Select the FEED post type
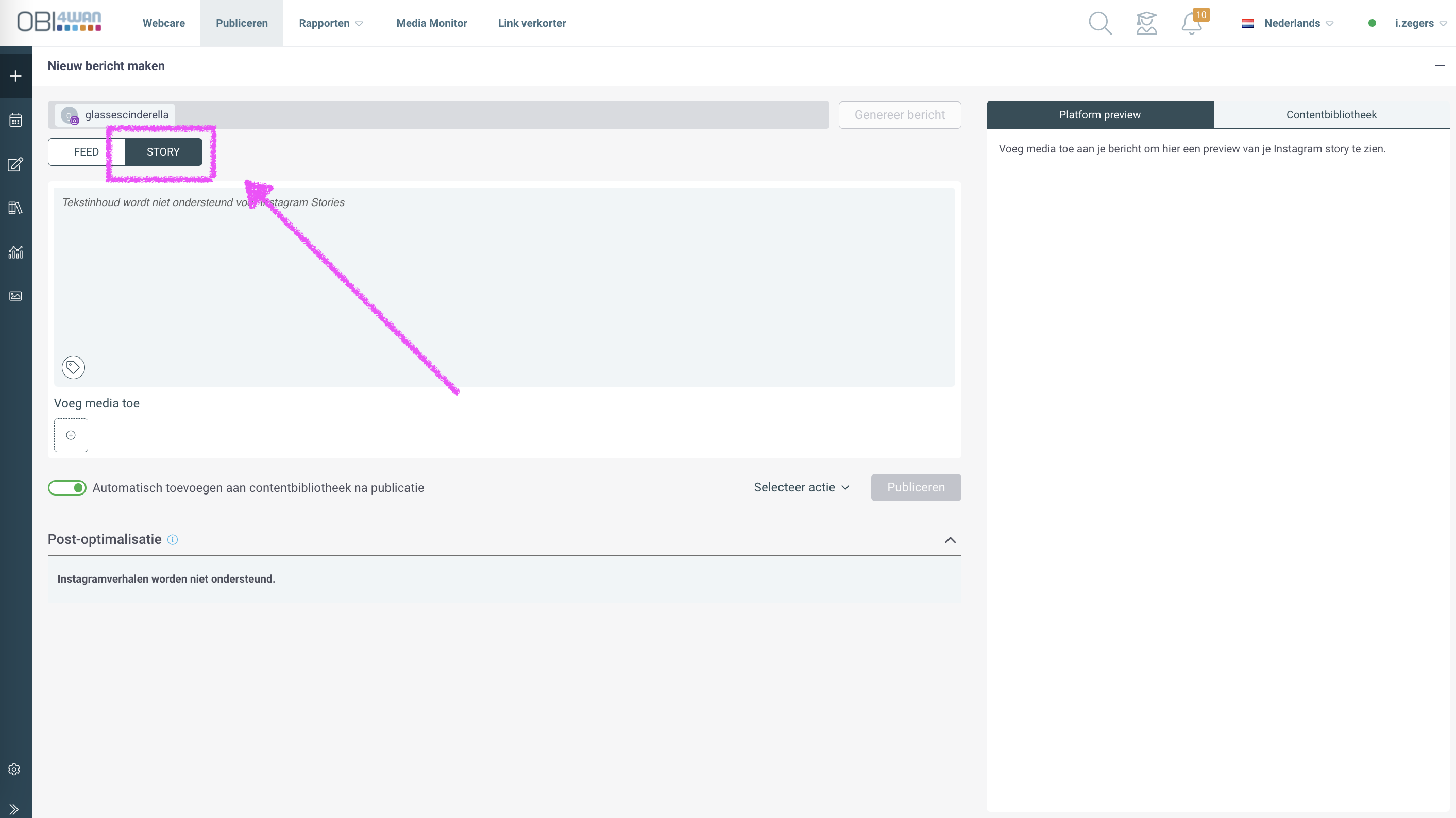Screen dimensions: 1456x818 pos(87,152)
